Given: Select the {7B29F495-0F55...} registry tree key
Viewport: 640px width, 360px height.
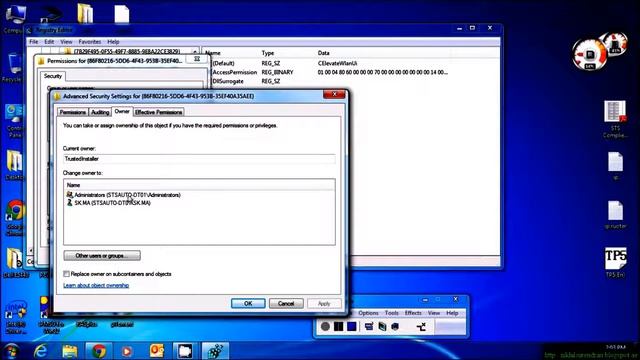Looking at the screenshot, I should tap(127, 51).
